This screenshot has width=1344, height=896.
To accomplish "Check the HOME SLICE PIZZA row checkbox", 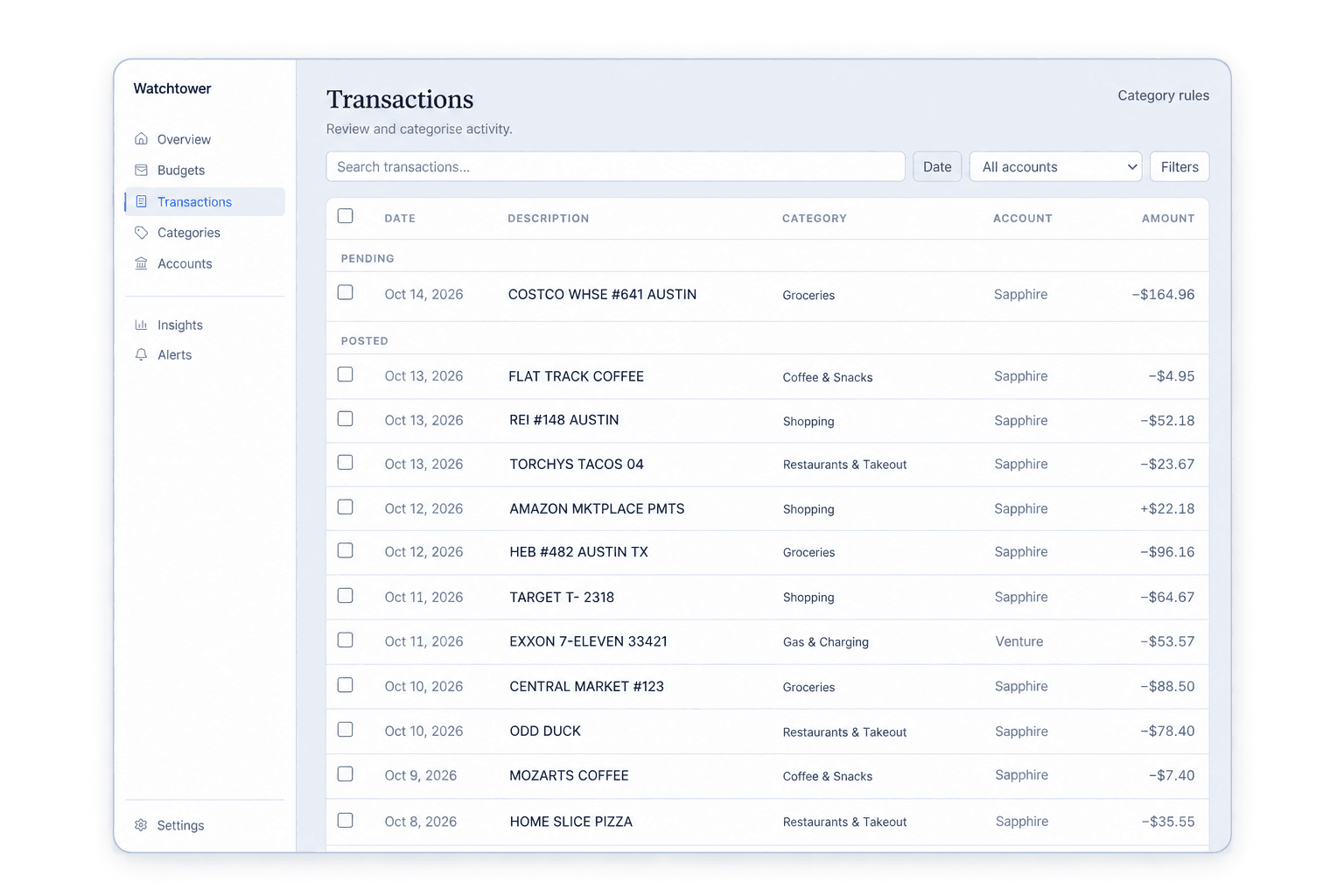I will click(x=346, y=821).
